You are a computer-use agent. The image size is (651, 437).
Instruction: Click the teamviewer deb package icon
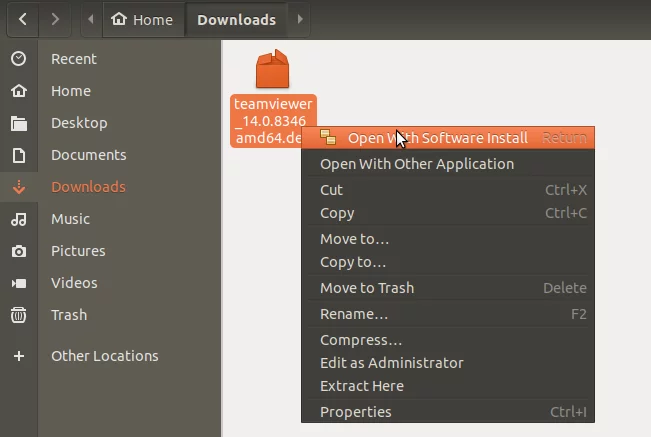pyautogui.click(x=272, y=69)
